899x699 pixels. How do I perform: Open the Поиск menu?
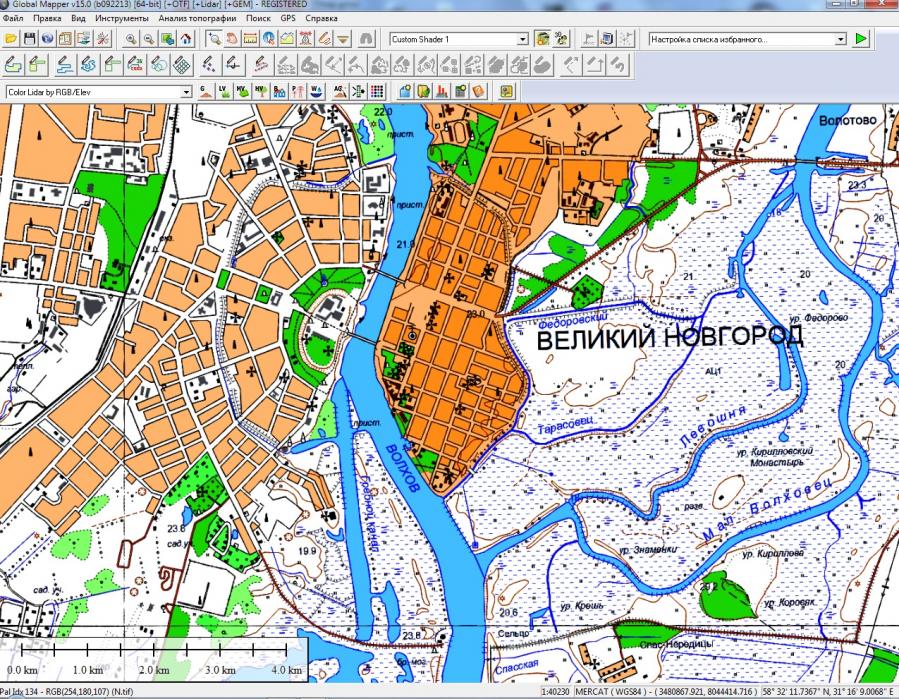(257, 18)
